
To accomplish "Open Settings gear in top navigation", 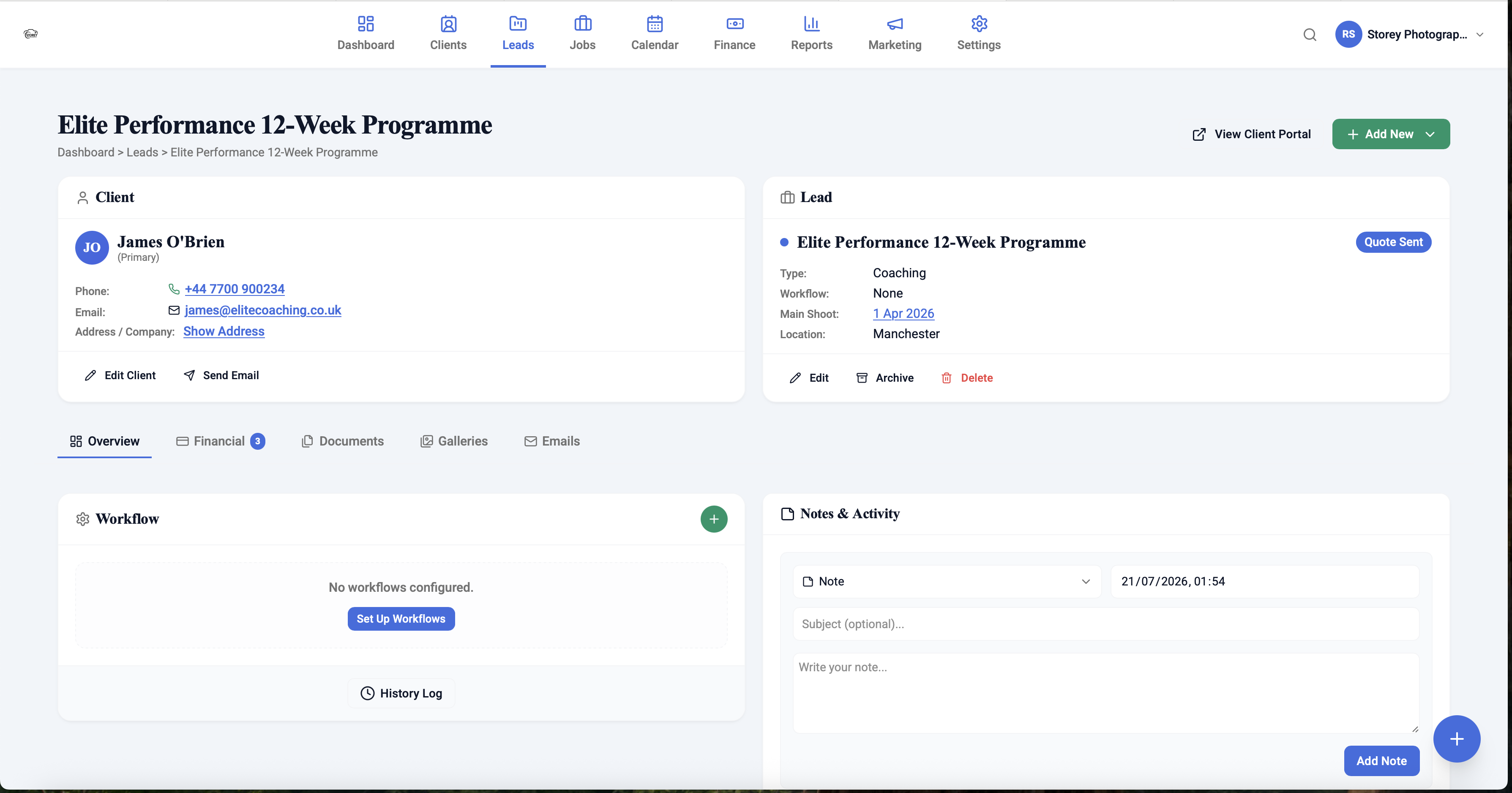I will pyautogui.click(x=978, y=24).
